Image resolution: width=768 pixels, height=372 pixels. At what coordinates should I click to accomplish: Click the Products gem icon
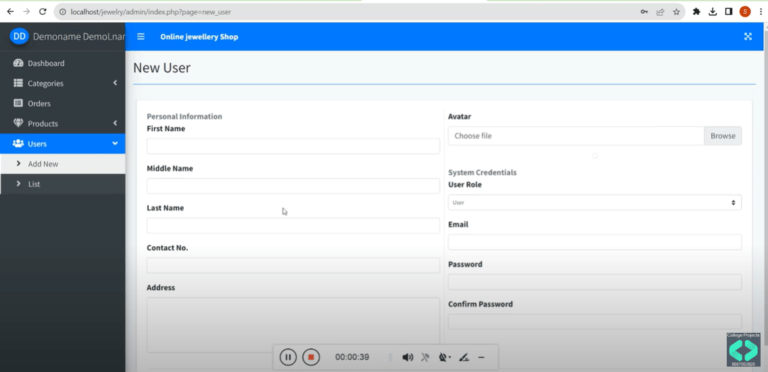point(18,123)
